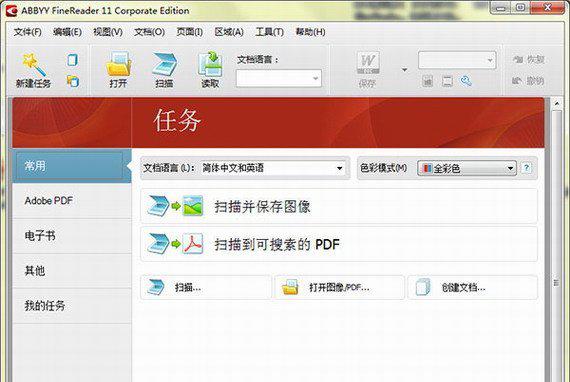This screenshot has width=570, height=382.
Task: Start the 扫描到可搜索的 PDF task
Action: (x=339, y=244)
